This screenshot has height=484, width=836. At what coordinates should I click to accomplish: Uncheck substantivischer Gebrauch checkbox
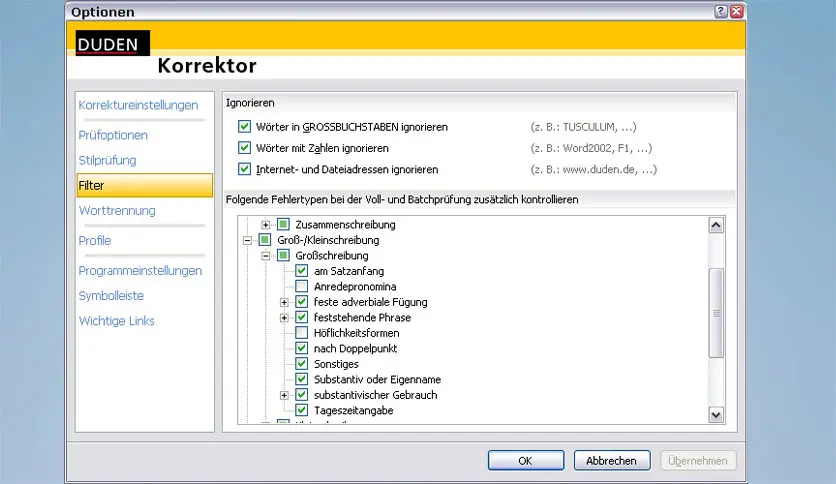[x=302, y=394]
